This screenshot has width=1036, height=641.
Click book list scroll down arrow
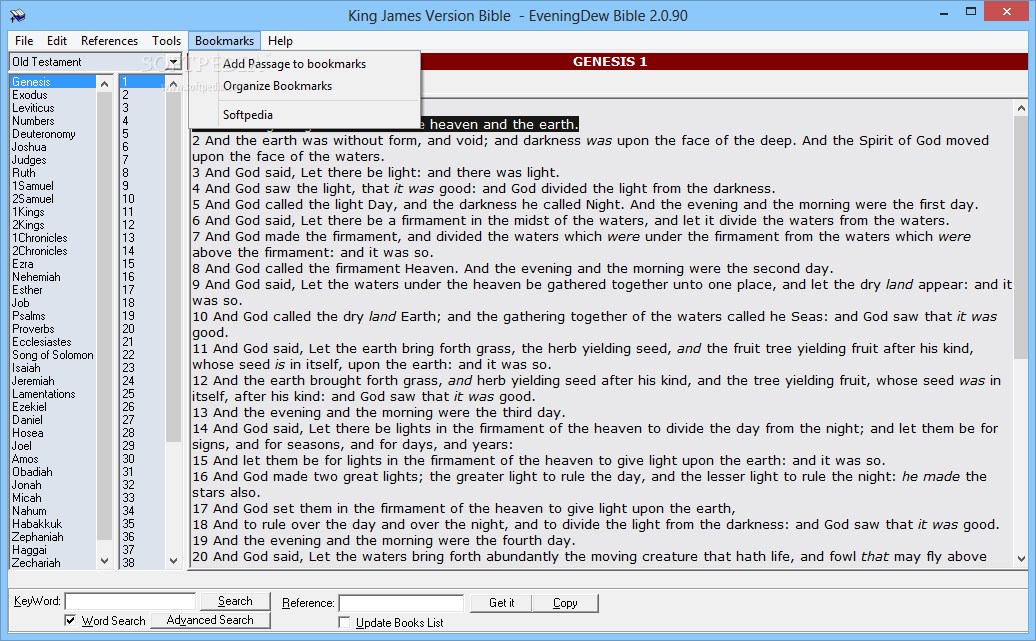pyautogui.click(x=104, y=561)
